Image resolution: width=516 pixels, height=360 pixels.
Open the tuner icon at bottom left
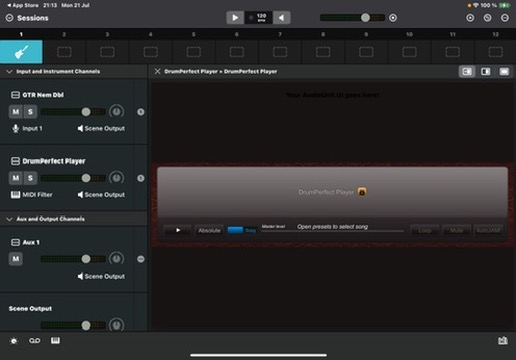pos(14,341)
